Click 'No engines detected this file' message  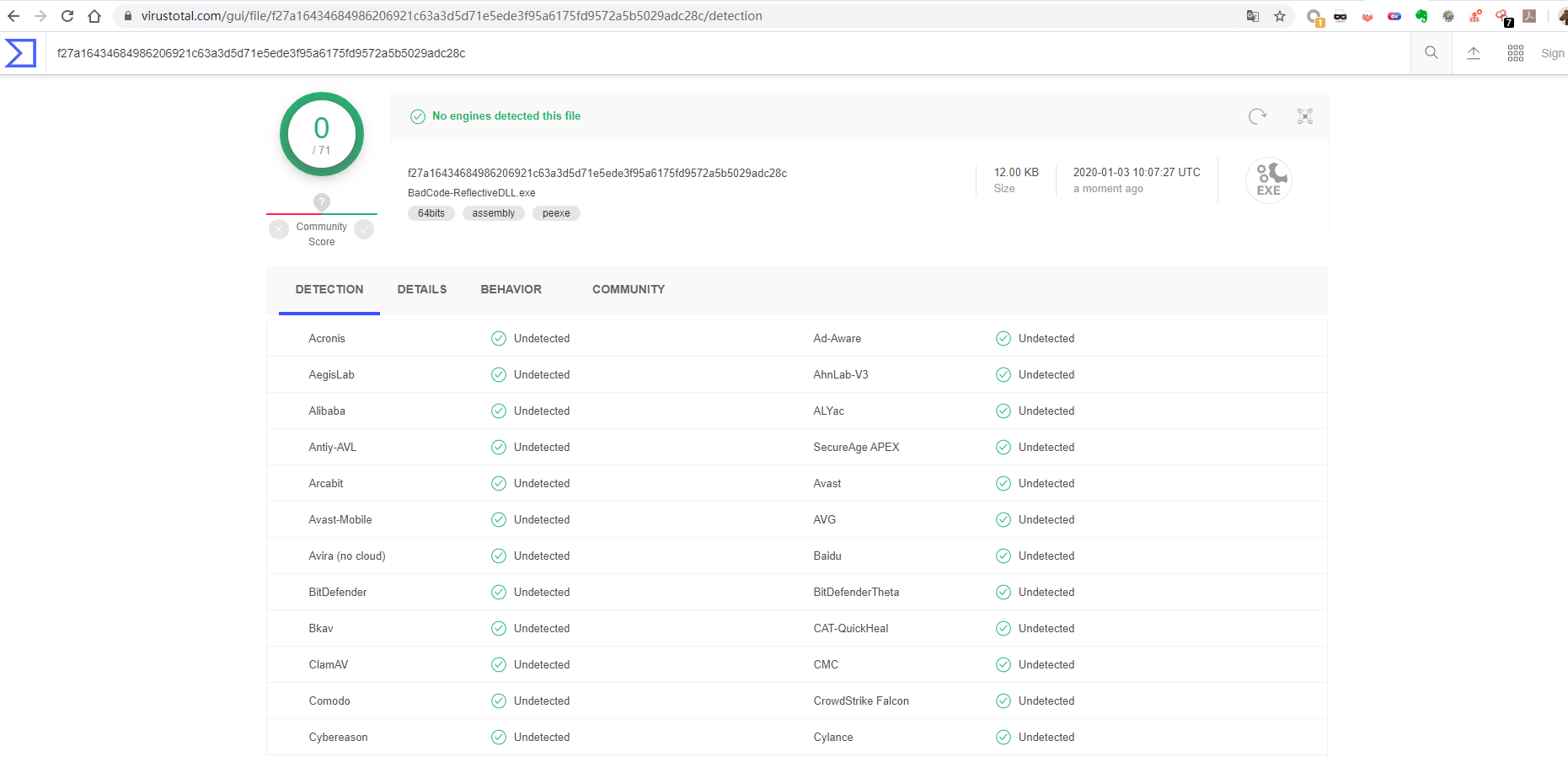click(506, 116)
